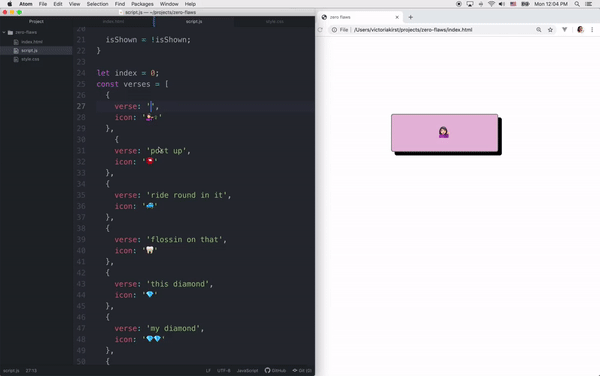Close the zero flaws browser tab

click(x=397, y=17)
